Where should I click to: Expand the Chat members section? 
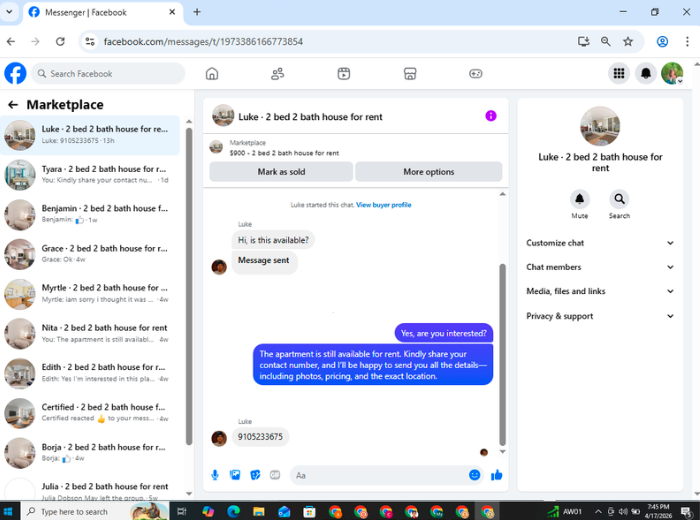click(x=600, y=267)
